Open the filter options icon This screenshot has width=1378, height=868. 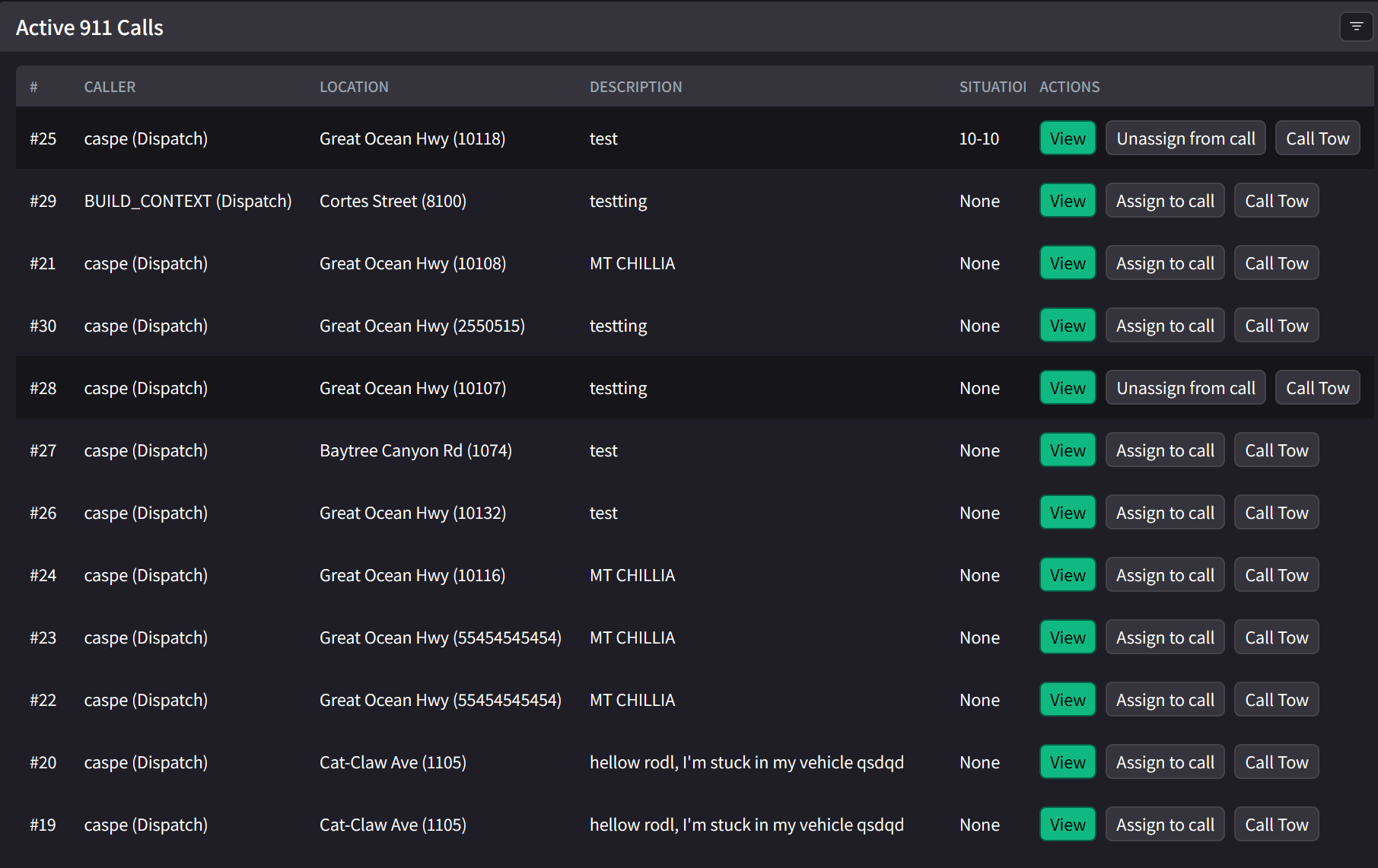coord(1357,27)
